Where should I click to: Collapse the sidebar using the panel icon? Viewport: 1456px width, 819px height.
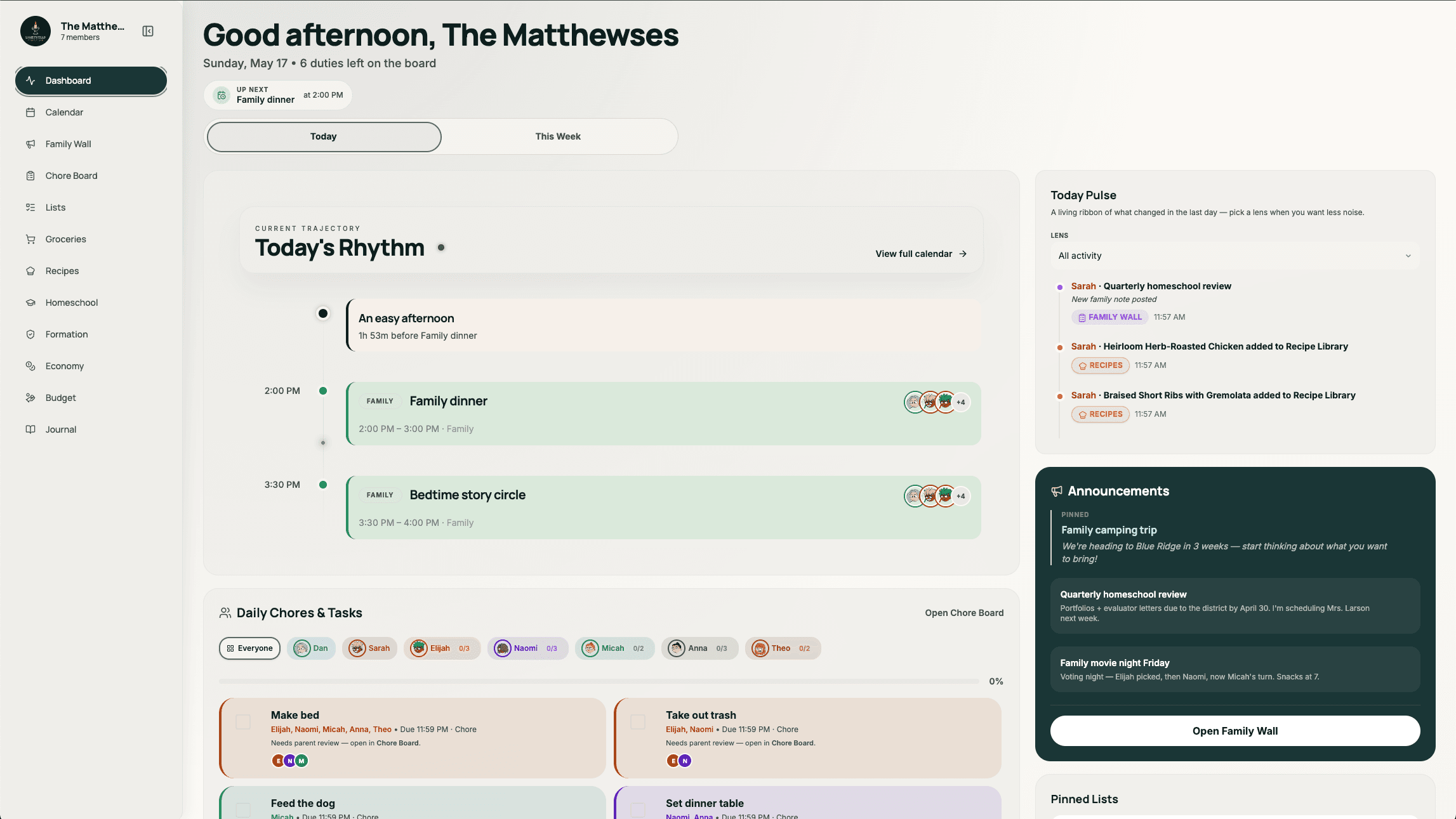[x=148, y=31]
